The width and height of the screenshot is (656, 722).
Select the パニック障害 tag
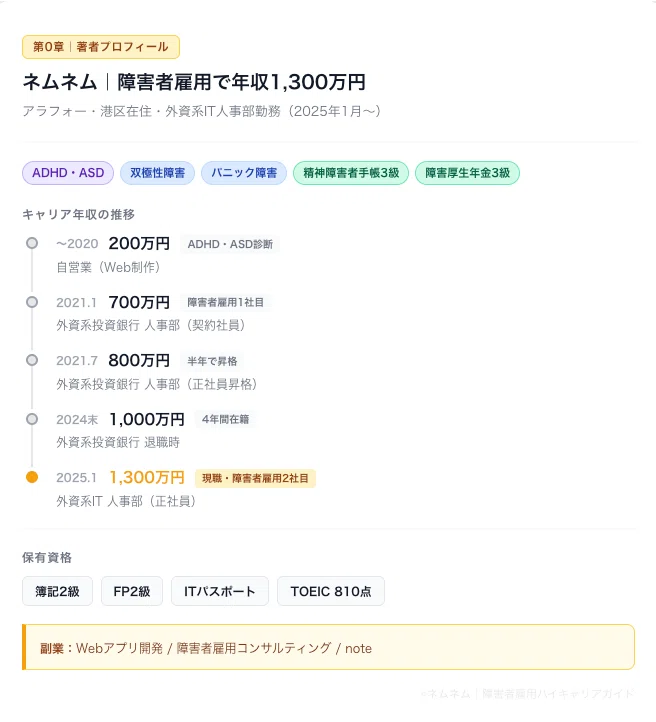(x=244, y=173)
